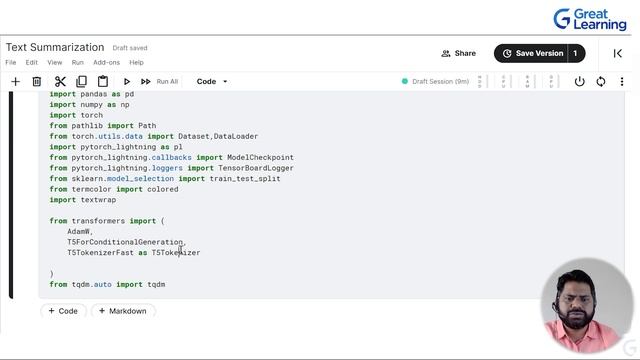
Task: Click the 'import pytorch_lightning as pl' line
Action: [116, 147]
